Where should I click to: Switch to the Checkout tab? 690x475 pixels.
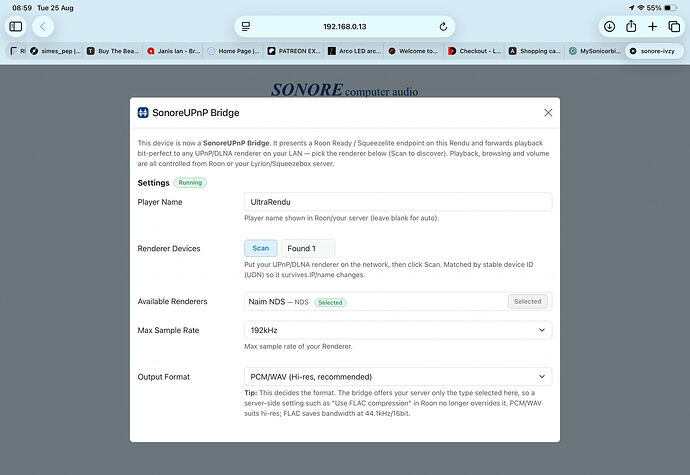pyautogui.click(x=474, y=51)
